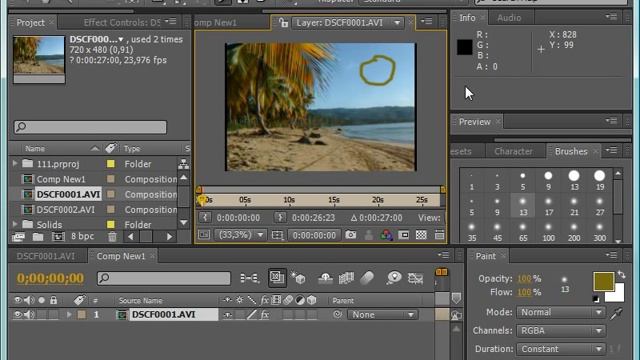Expand the 111.prproj folder
This screenshot has height=360, width=640.
coord(15,164)
